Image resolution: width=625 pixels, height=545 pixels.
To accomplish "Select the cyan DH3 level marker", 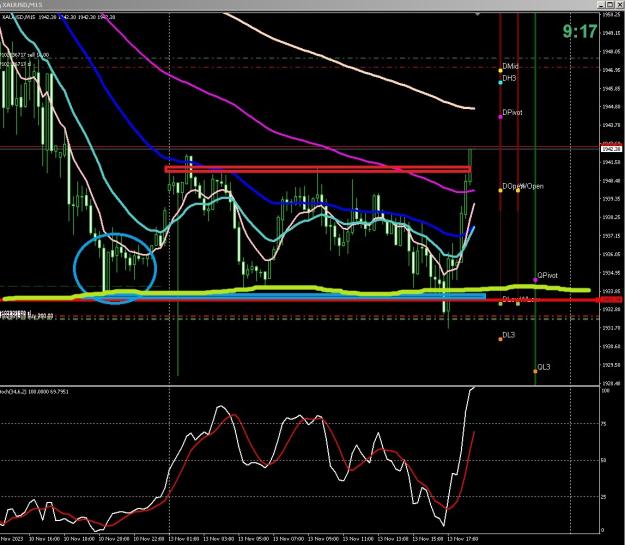I will 501,83.
